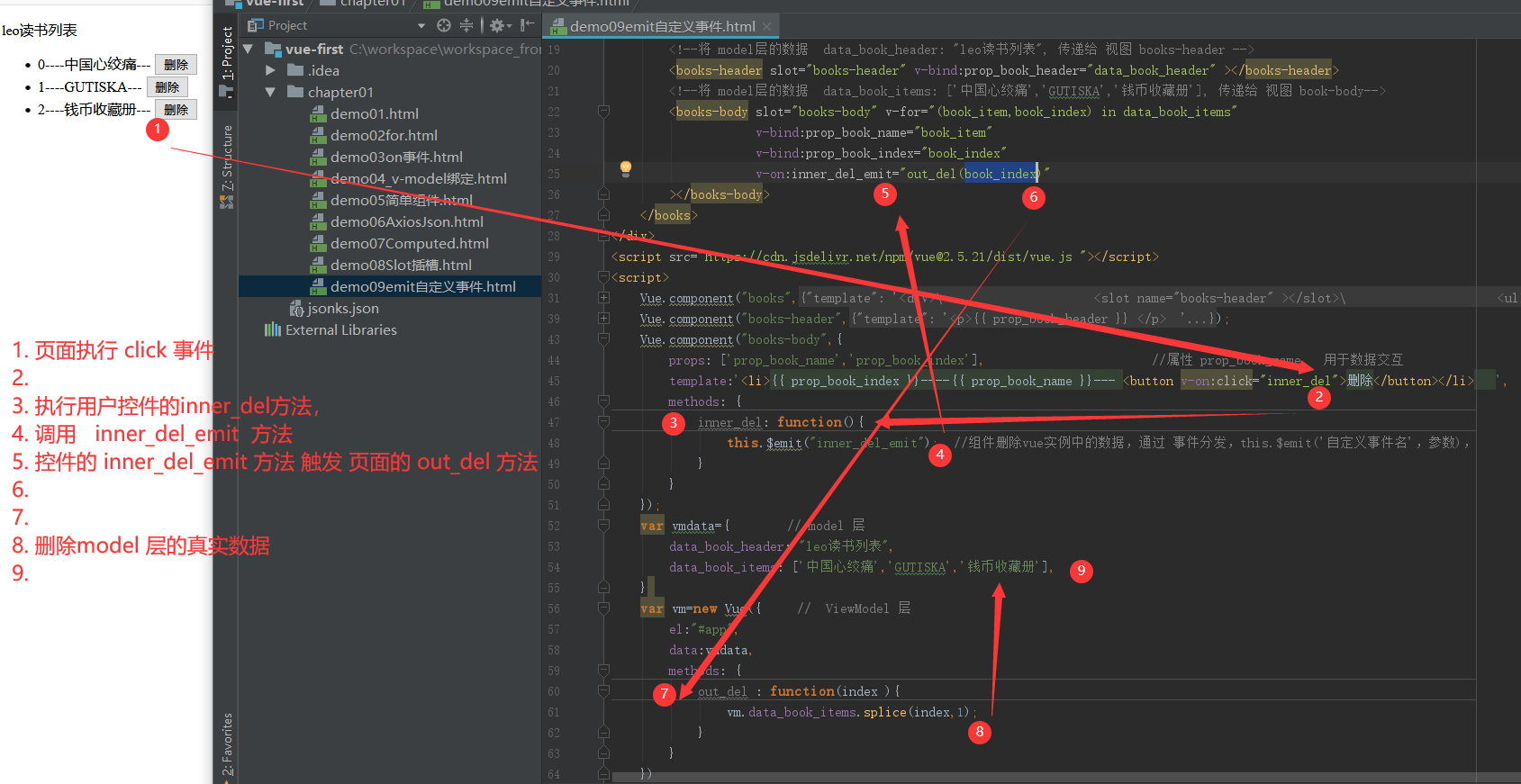This screenshot has height=784, width=1521.
Task: Click the demo08Slot插槽.html file icon
Action: point(318,265)
